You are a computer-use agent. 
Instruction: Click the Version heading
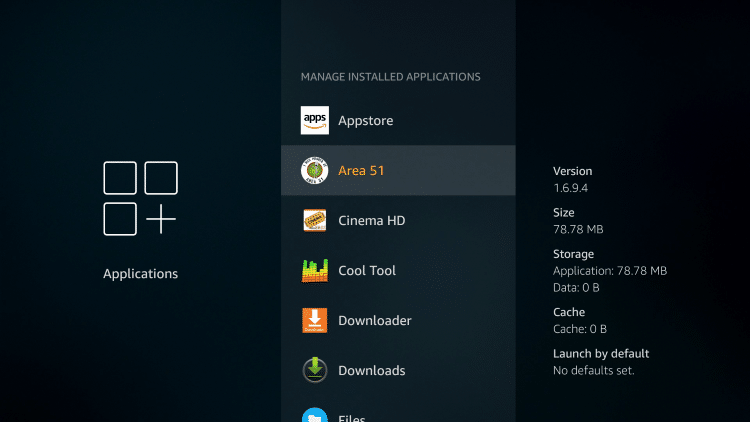(573, 171)
